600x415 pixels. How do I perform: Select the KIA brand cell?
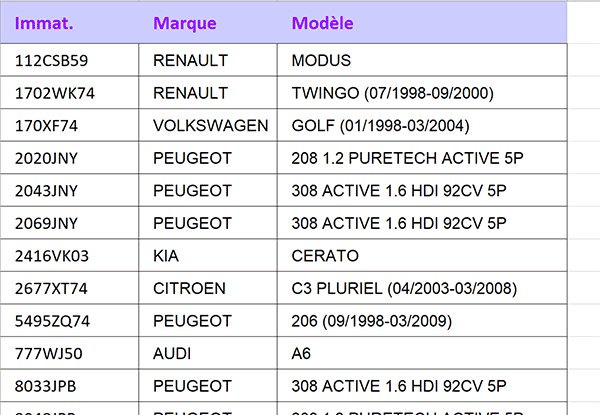coord(208,255)
